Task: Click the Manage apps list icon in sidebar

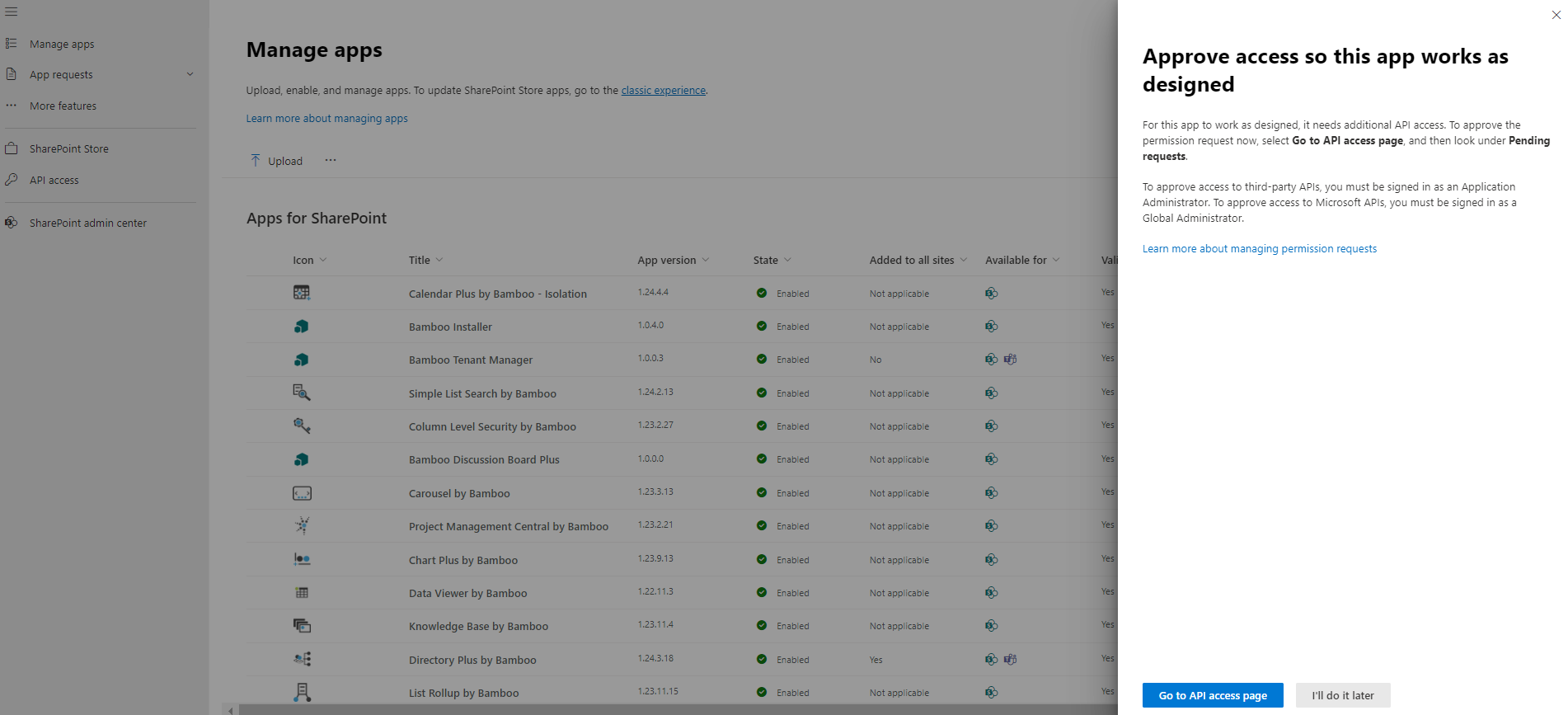Action: pyautogui.click(x=12, y=43)
